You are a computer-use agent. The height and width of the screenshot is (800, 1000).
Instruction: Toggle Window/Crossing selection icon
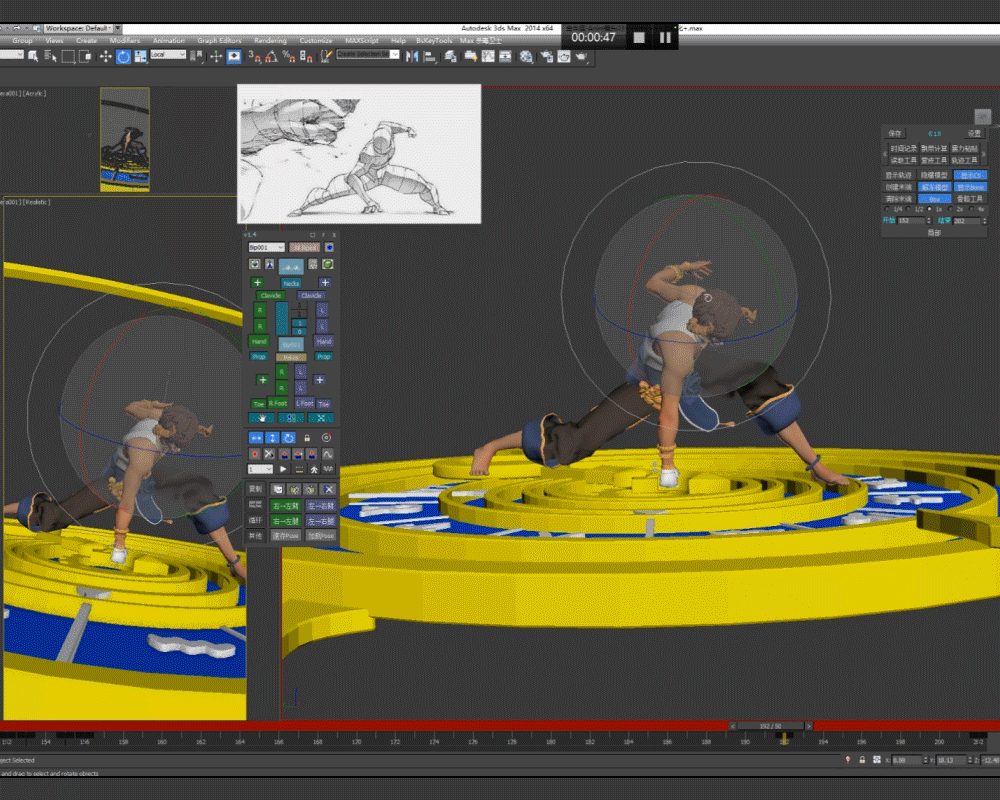[85, 57]
